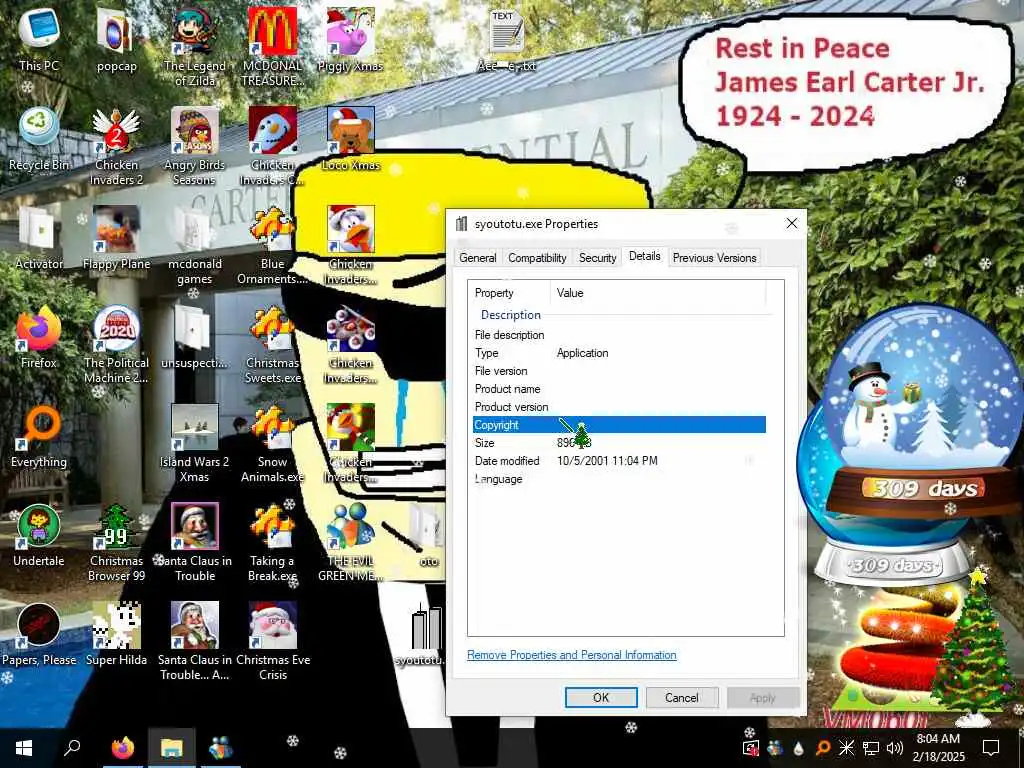Open the taskbar clock showing 8:04 AM
1024x768 pixels.
[938, 748]
